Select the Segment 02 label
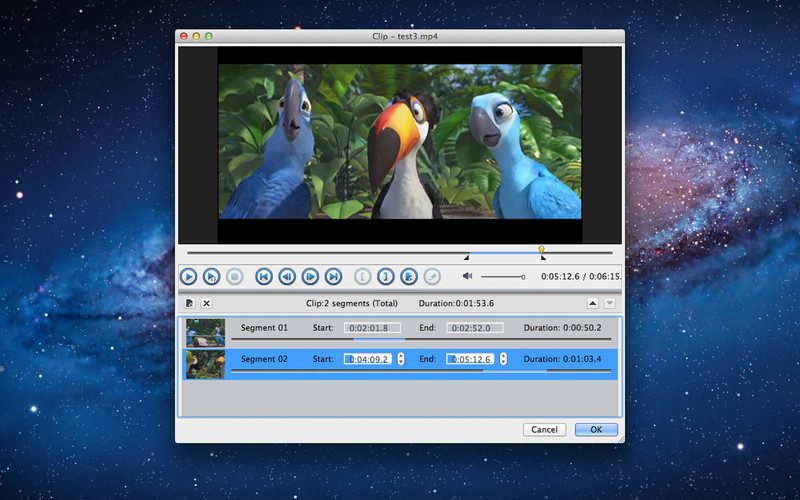Viewport: 800px width, 500px height. coord(264,359)
